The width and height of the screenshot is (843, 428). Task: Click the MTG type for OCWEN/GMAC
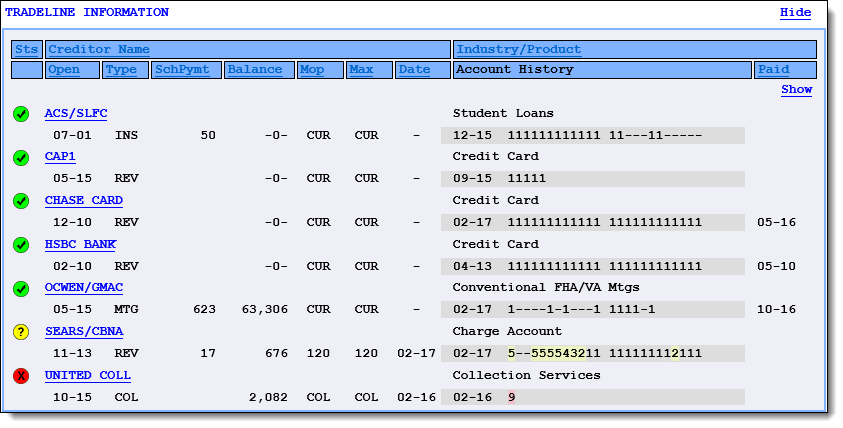point(126,310)
